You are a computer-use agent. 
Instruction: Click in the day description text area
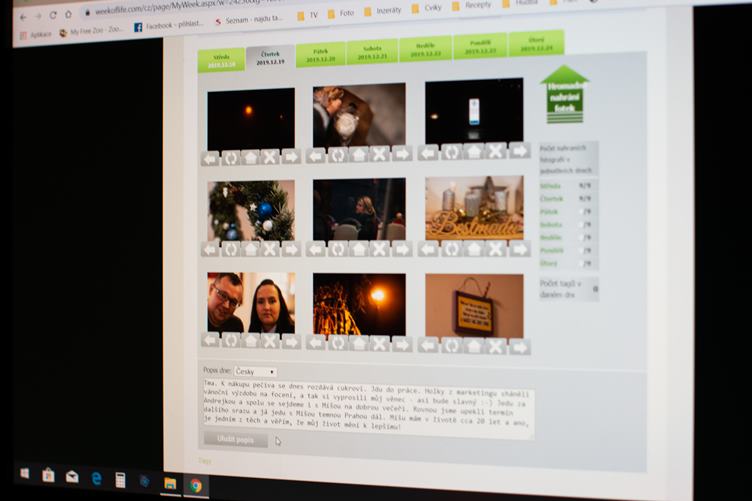pos(368,410)
